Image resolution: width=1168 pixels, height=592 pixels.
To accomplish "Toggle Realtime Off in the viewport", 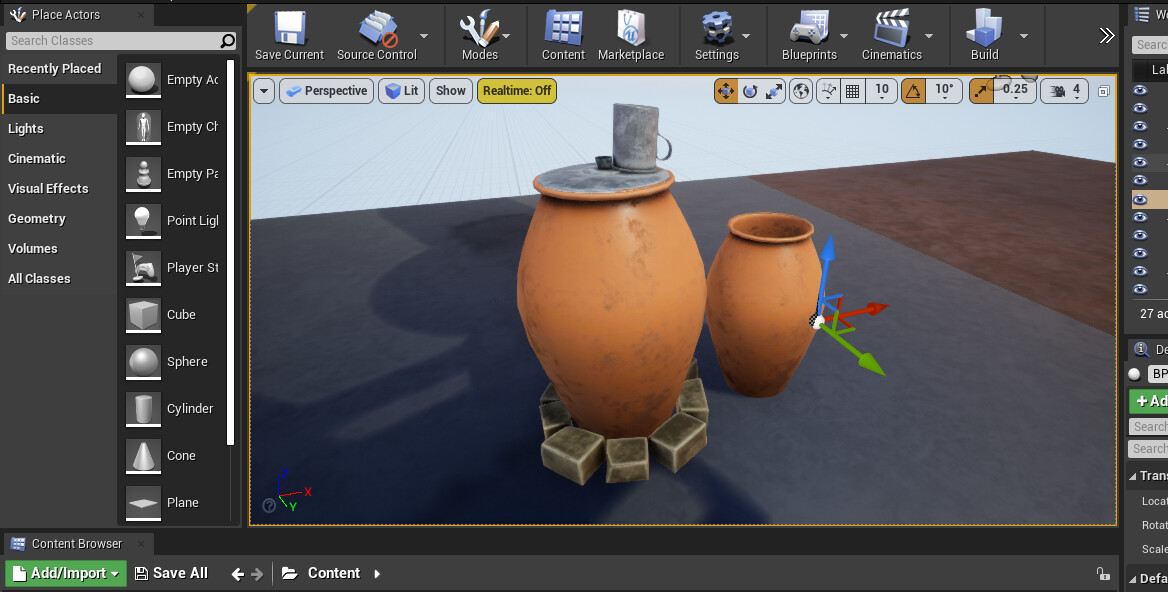I will (x=517, y=90).
